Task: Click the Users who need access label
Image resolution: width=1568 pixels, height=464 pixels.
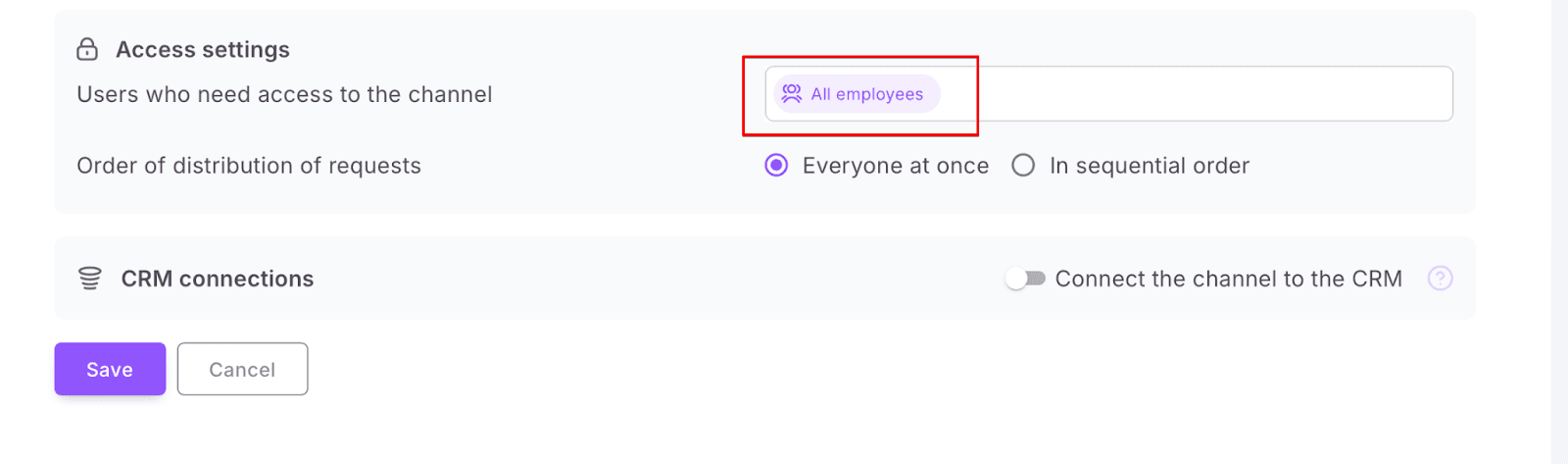Action: coord(284,94)
